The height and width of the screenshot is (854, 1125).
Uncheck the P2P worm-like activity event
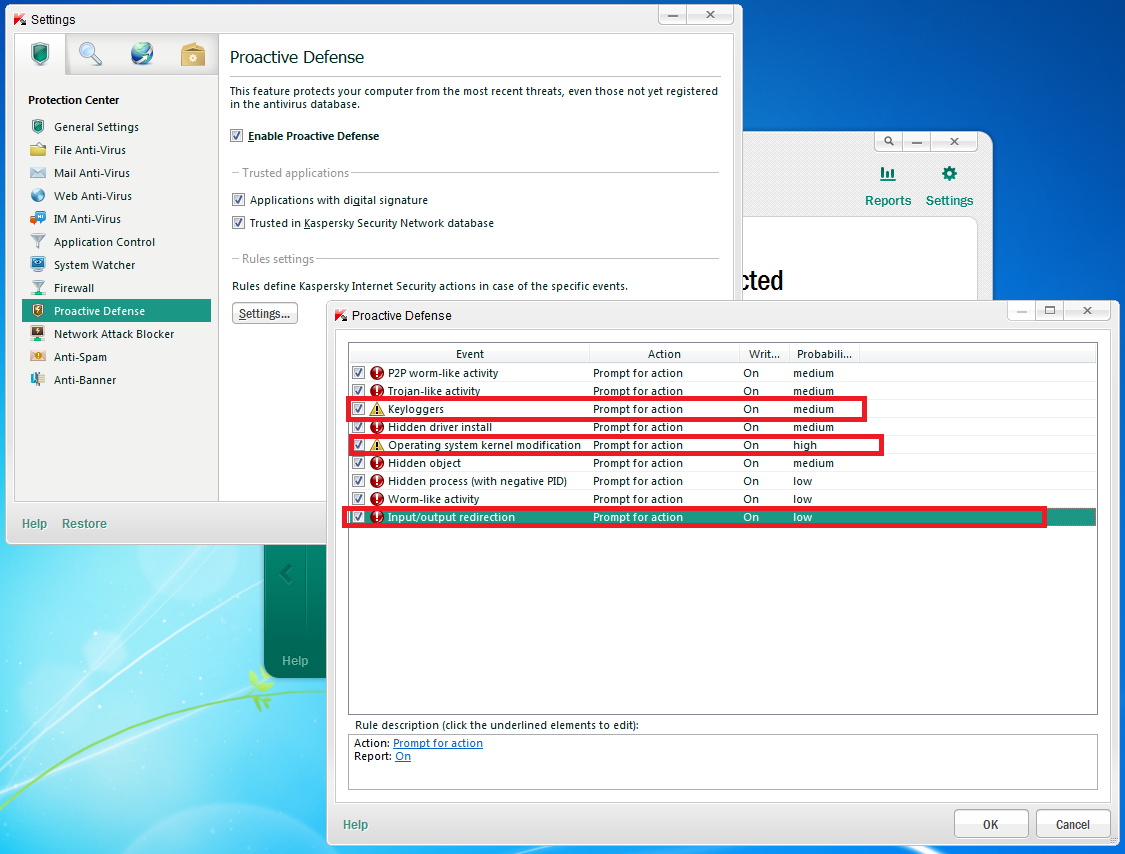(359, 373)
